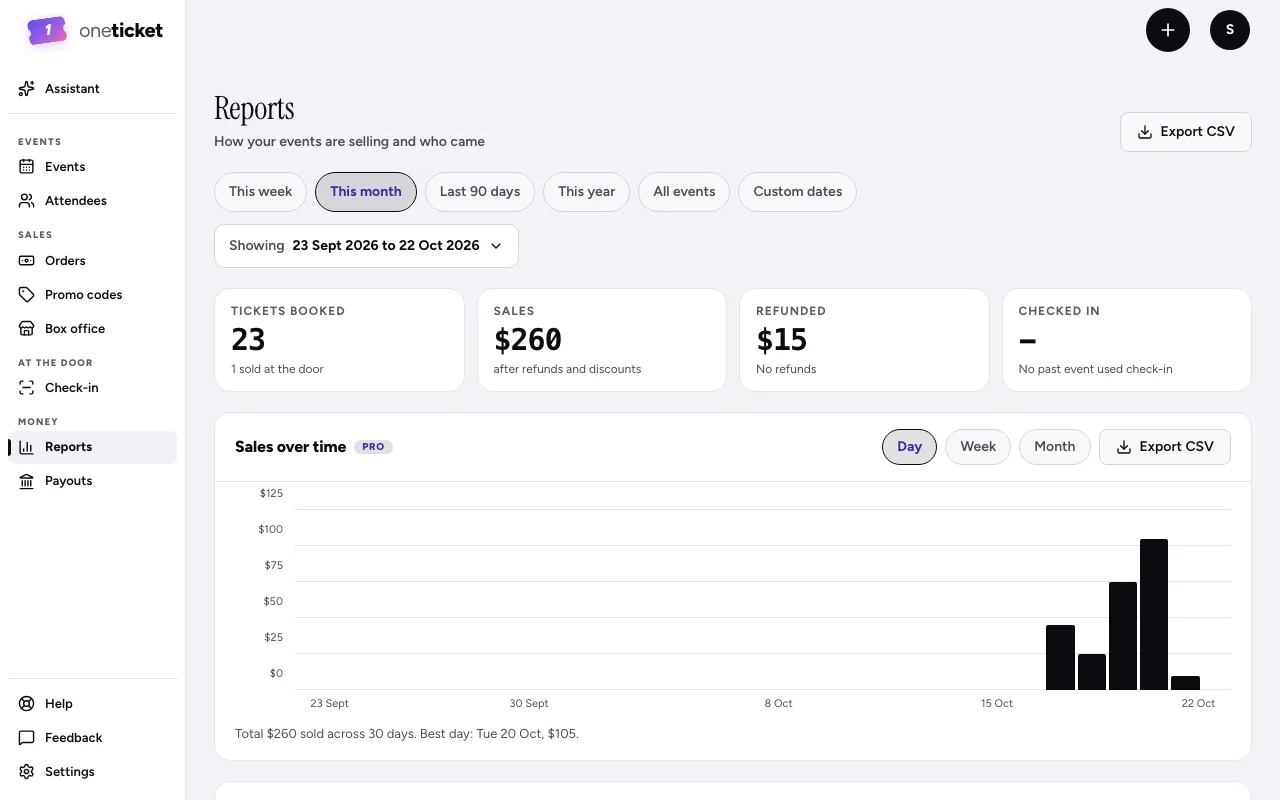The image size is (1280, 800).
Task: Click the black plus create button
Action: pyautogui.click(x=1168, y=30)
